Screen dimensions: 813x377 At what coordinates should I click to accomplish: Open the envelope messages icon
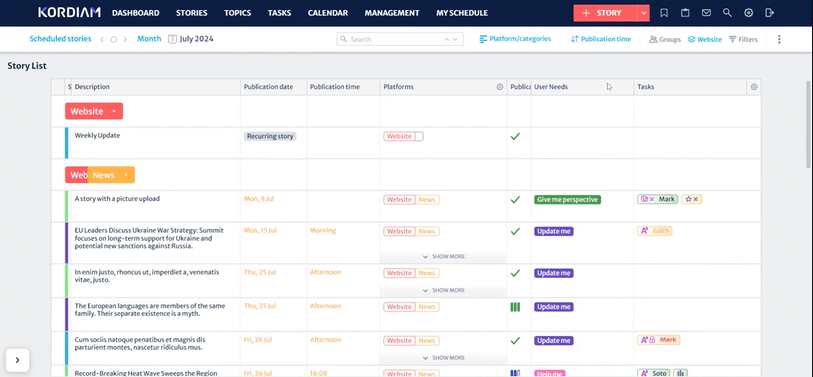[x=706, y=13]
